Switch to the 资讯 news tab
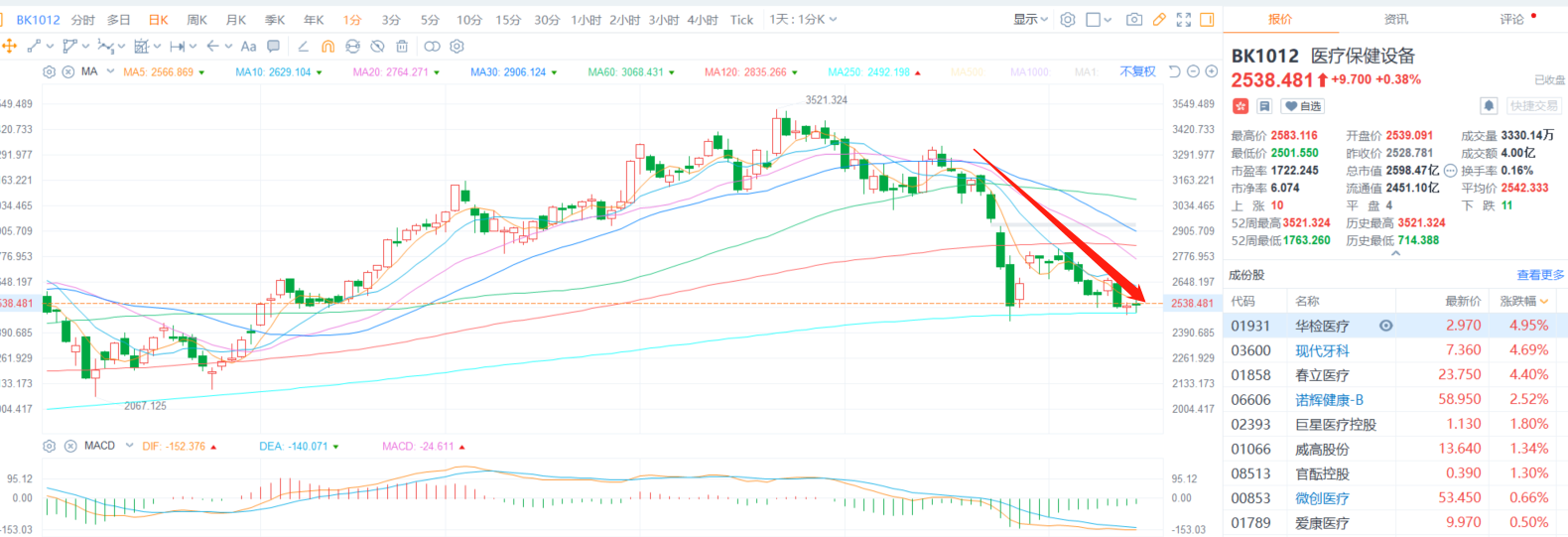Image resolution: width=1568 pixels, height=537 pixels. 1395,19
